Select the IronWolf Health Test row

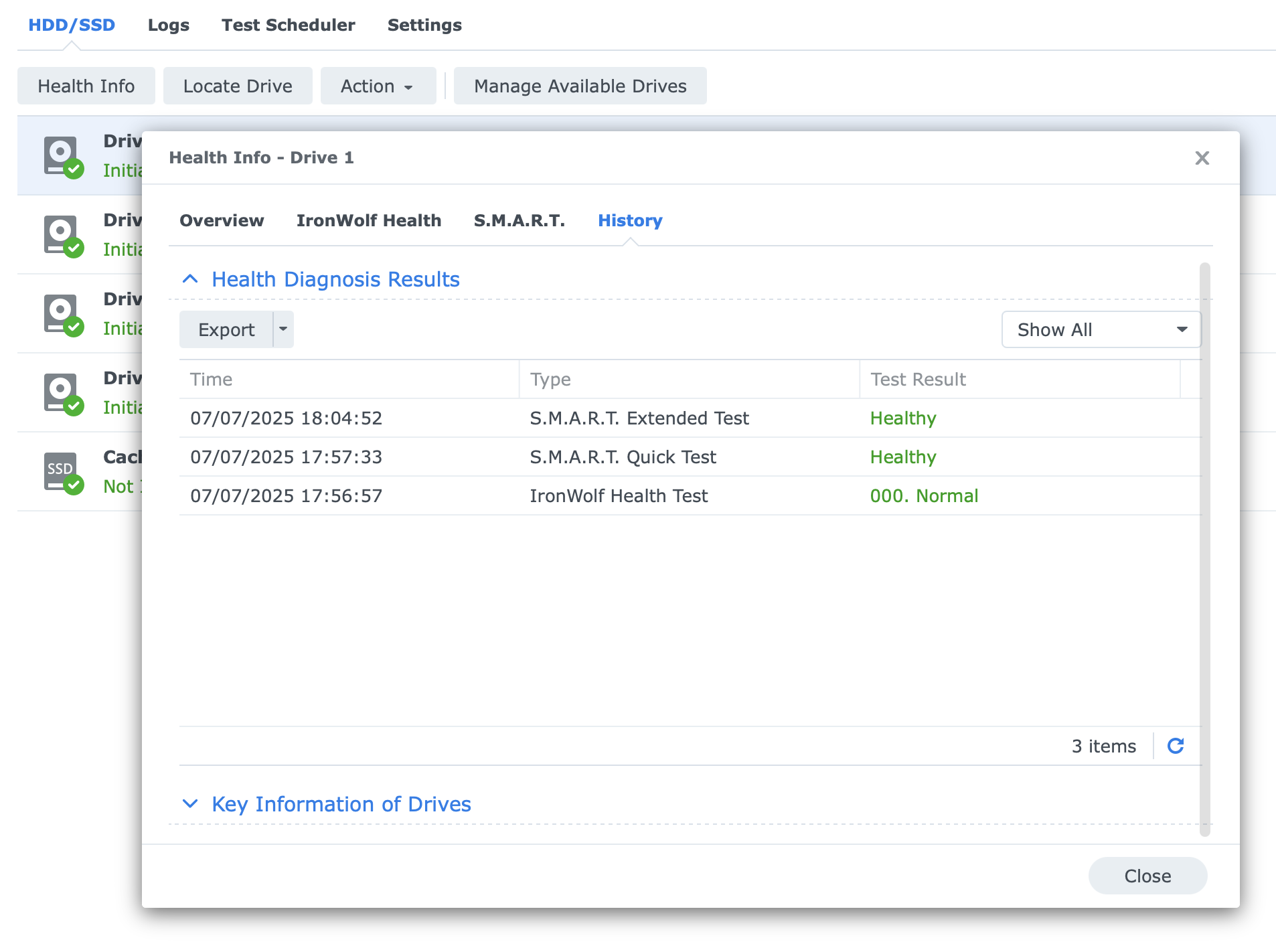click(x=690, y=495)
